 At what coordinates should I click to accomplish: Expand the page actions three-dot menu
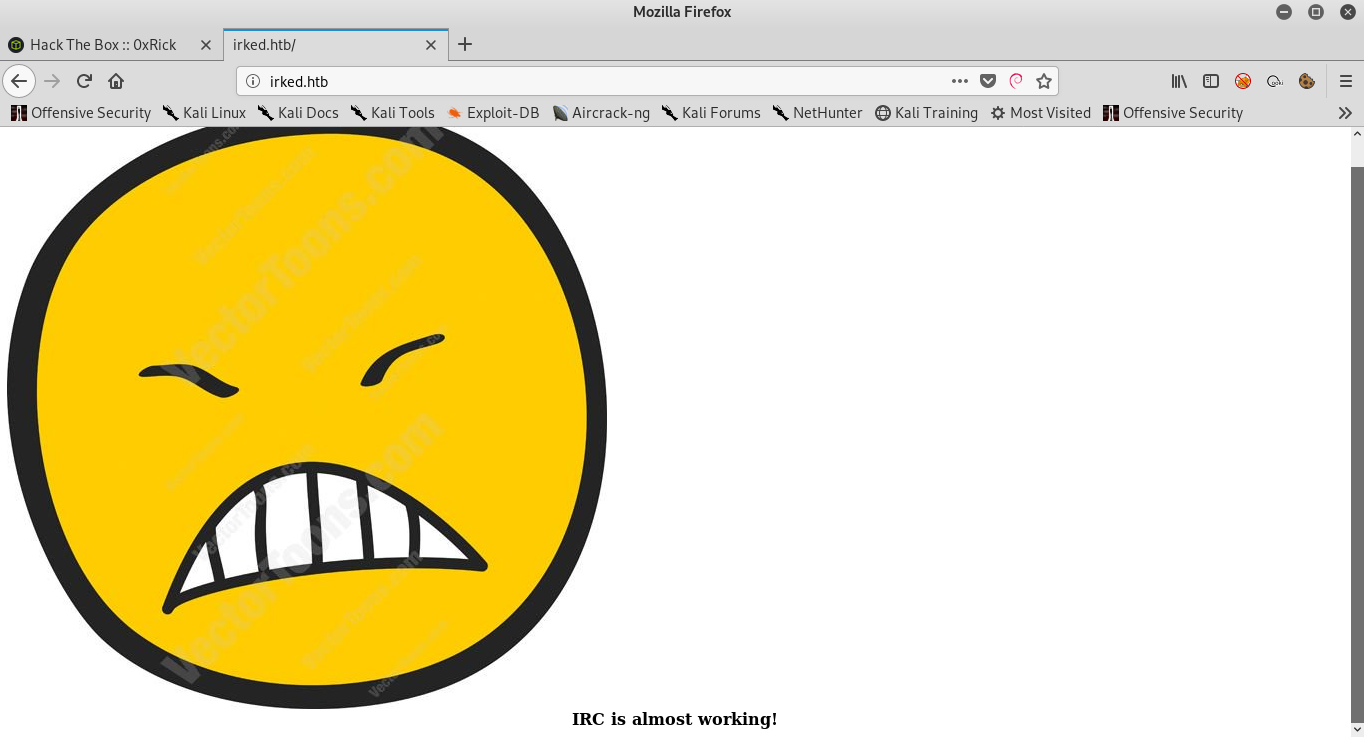(960, 81)
